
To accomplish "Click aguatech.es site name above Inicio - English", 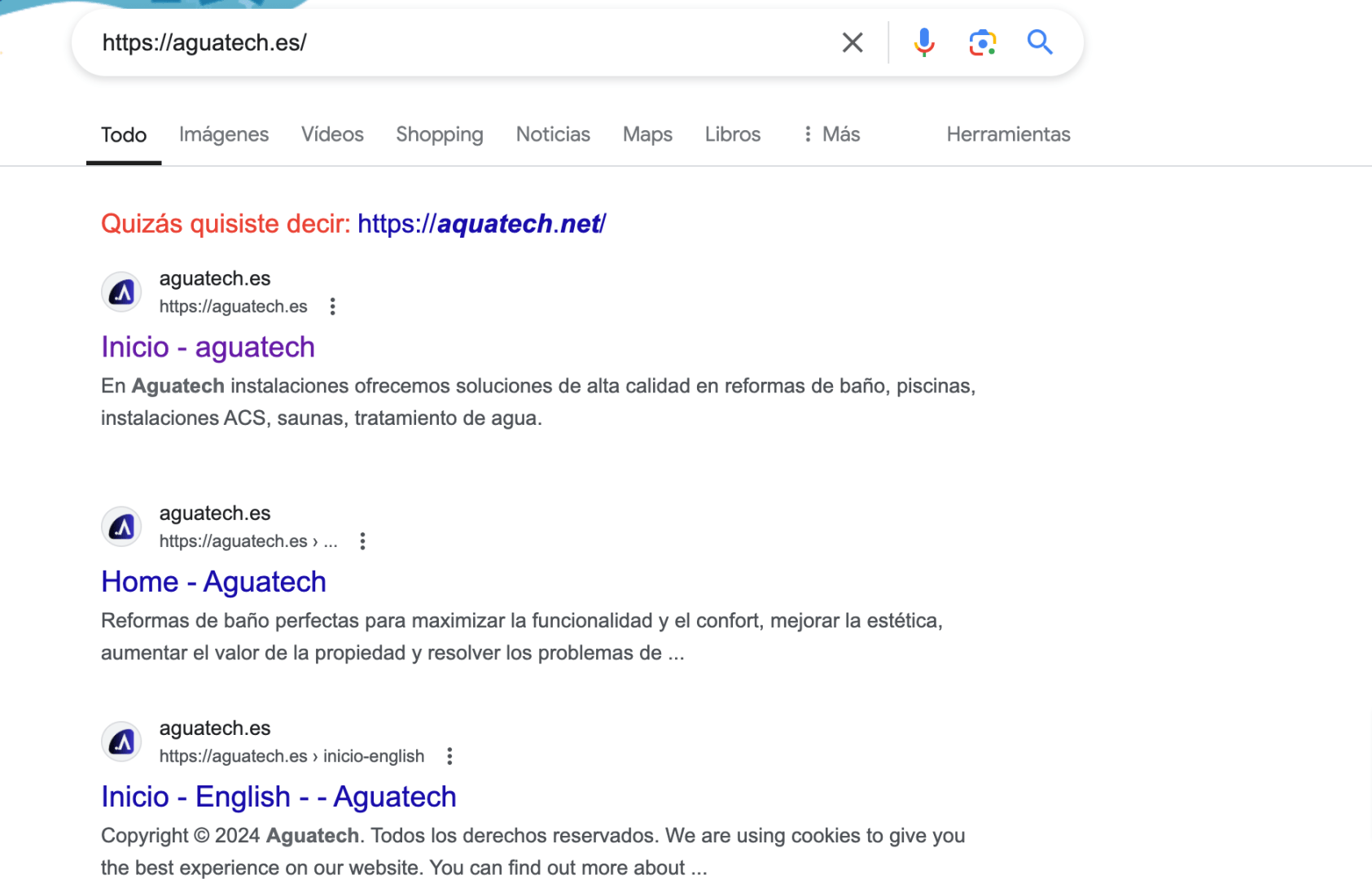I will coord(215,728).
